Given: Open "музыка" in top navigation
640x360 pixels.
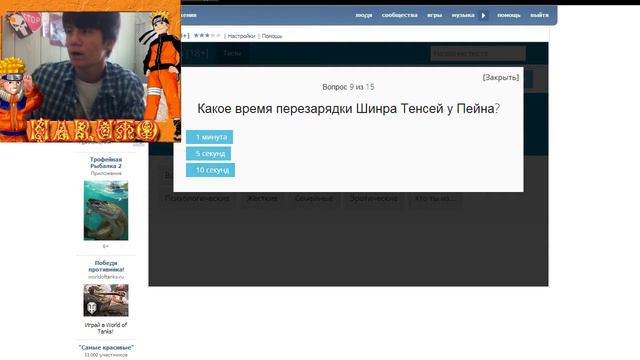Looking at the screenshot, I should click(463, 15).
